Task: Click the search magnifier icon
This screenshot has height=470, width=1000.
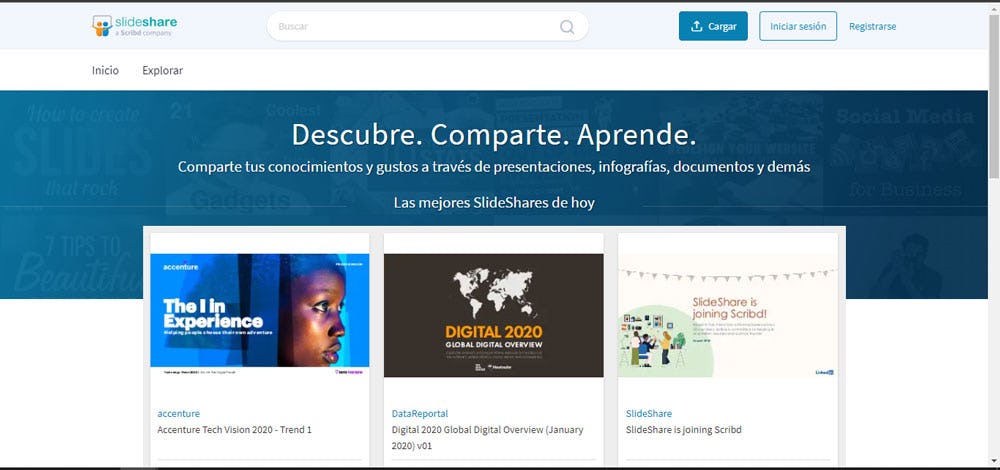Action: point(567,27)
